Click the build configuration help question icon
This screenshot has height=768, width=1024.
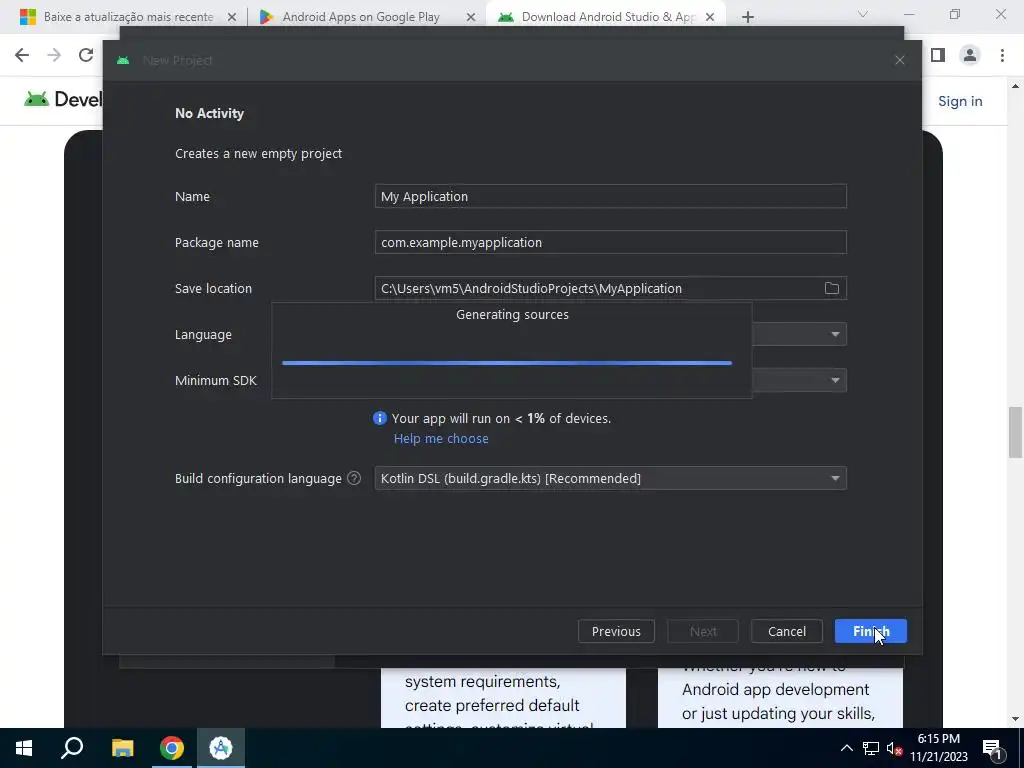(354, 478)
